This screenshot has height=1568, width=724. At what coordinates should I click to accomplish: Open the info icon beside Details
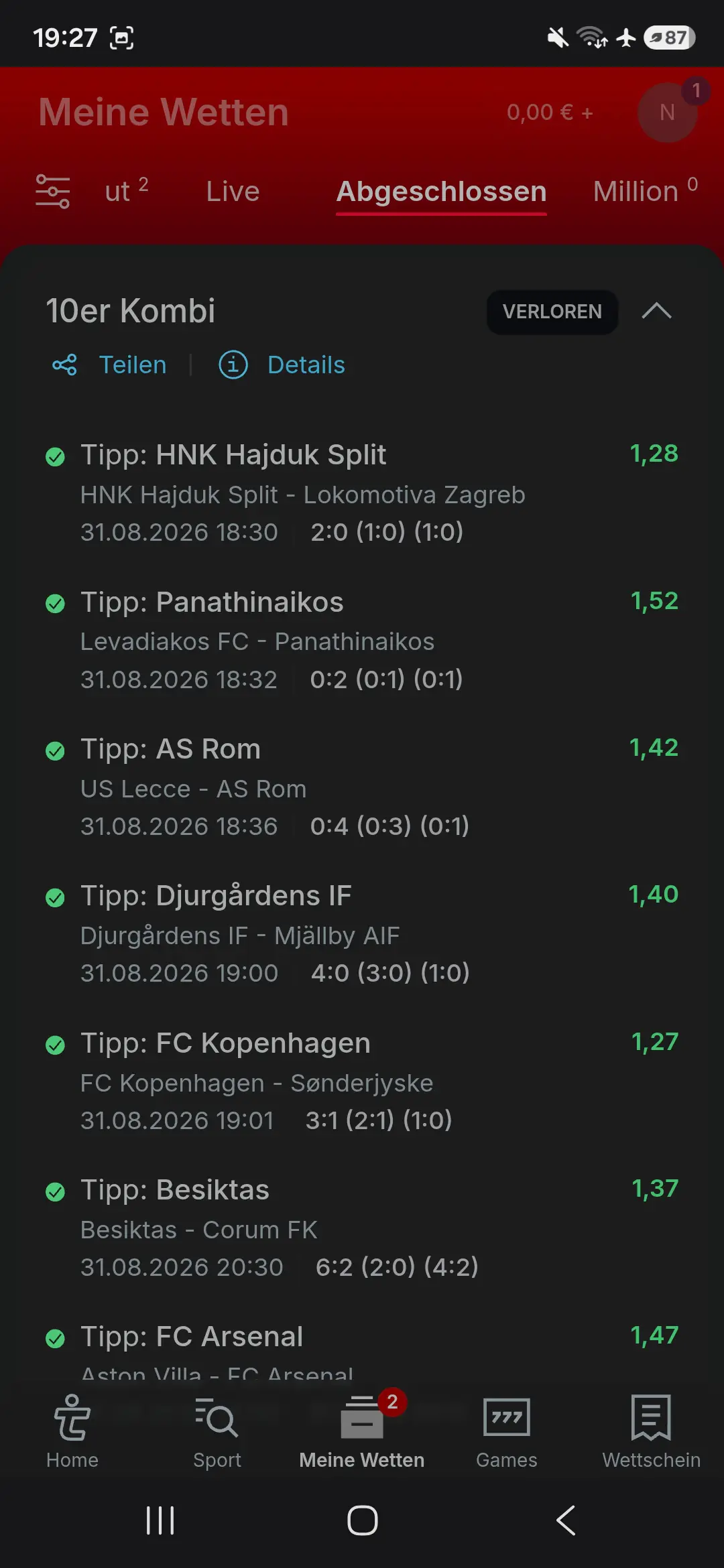tap(233, 365)
